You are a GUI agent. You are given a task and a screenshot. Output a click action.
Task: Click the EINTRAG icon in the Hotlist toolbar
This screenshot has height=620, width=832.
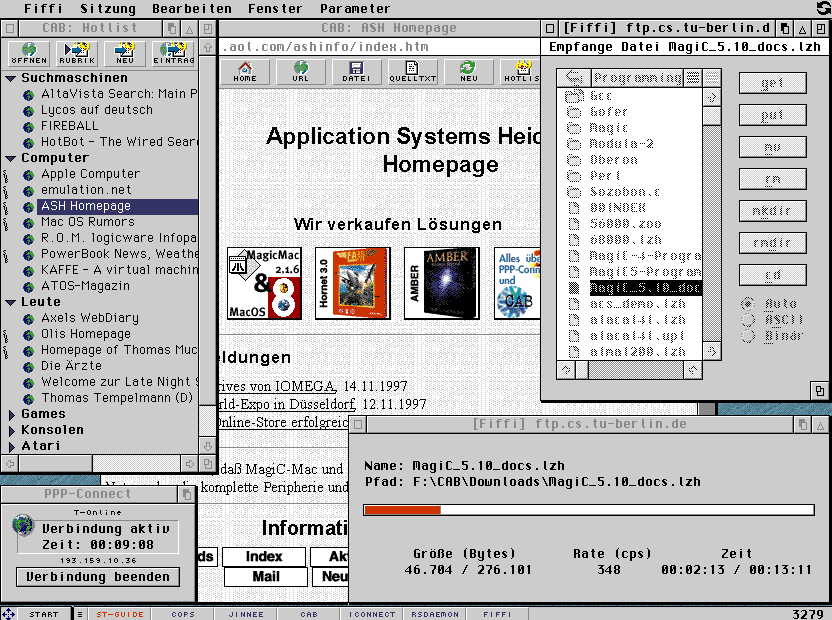(173, 54)
